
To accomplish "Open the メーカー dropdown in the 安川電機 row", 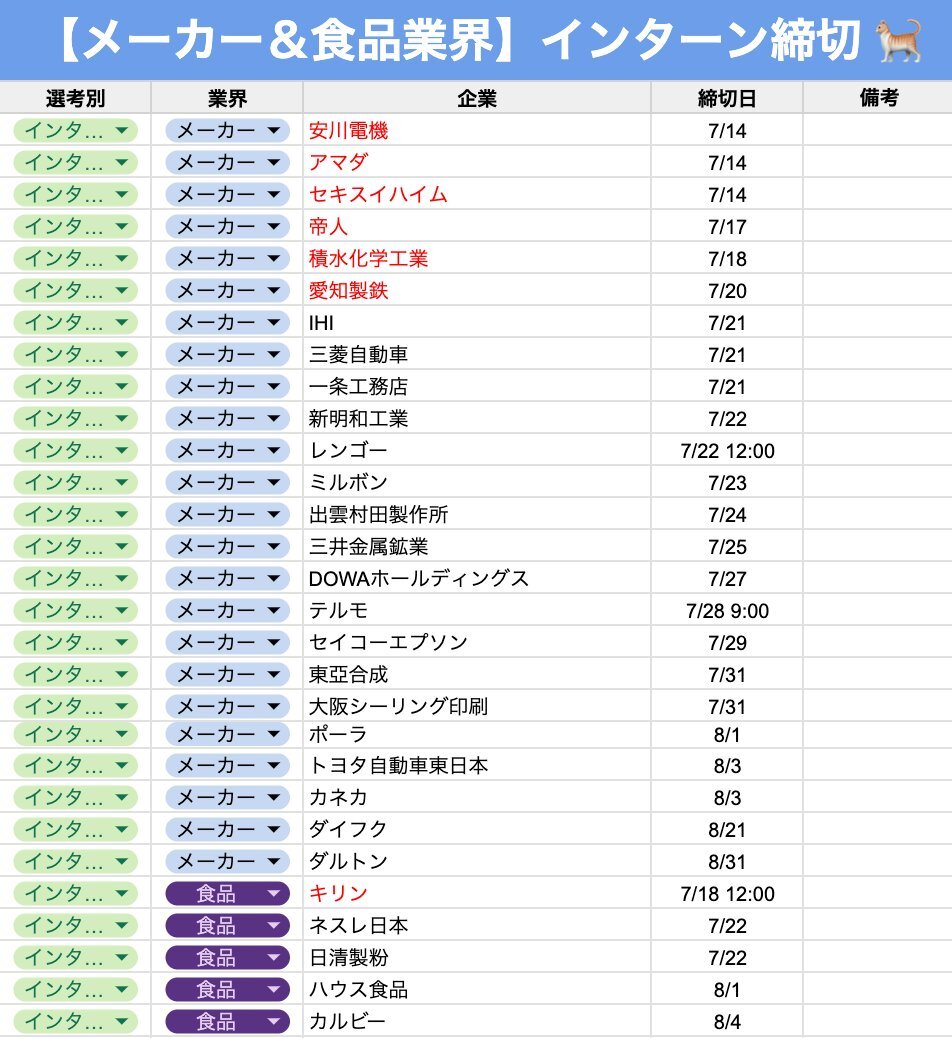I will click(x=227, y=130).
